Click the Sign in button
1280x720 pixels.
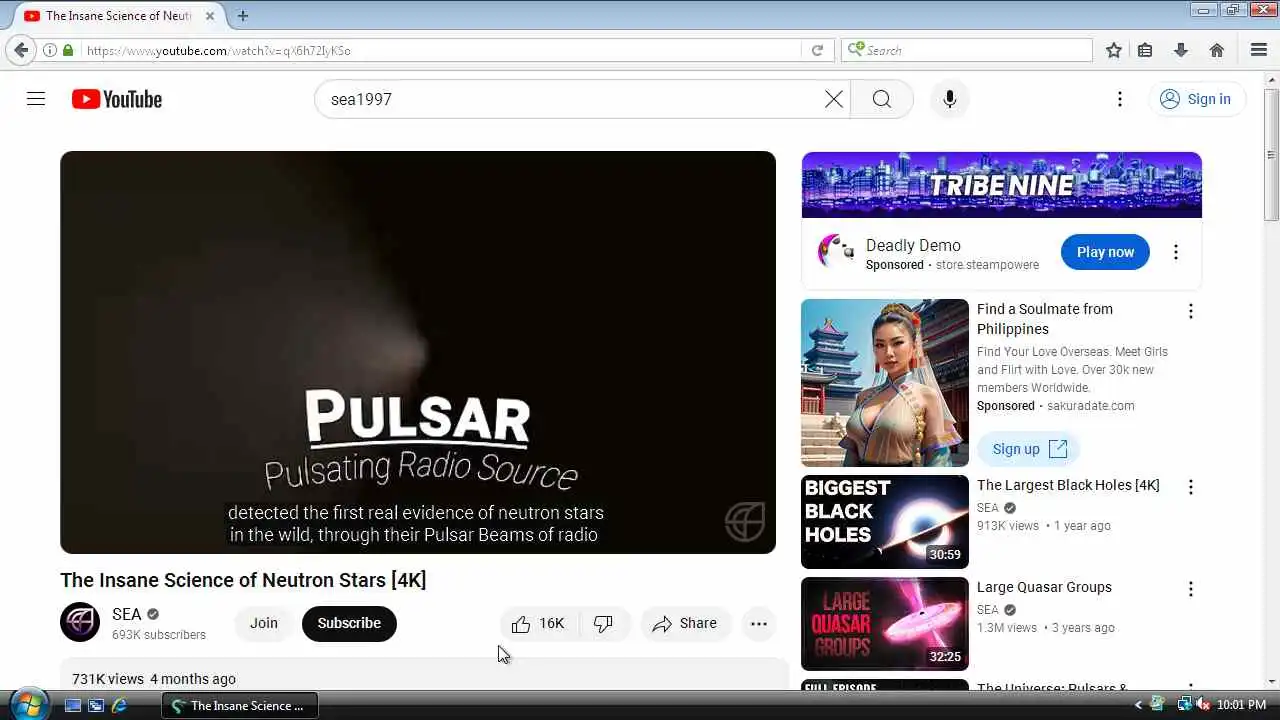tap(1196, 99)
